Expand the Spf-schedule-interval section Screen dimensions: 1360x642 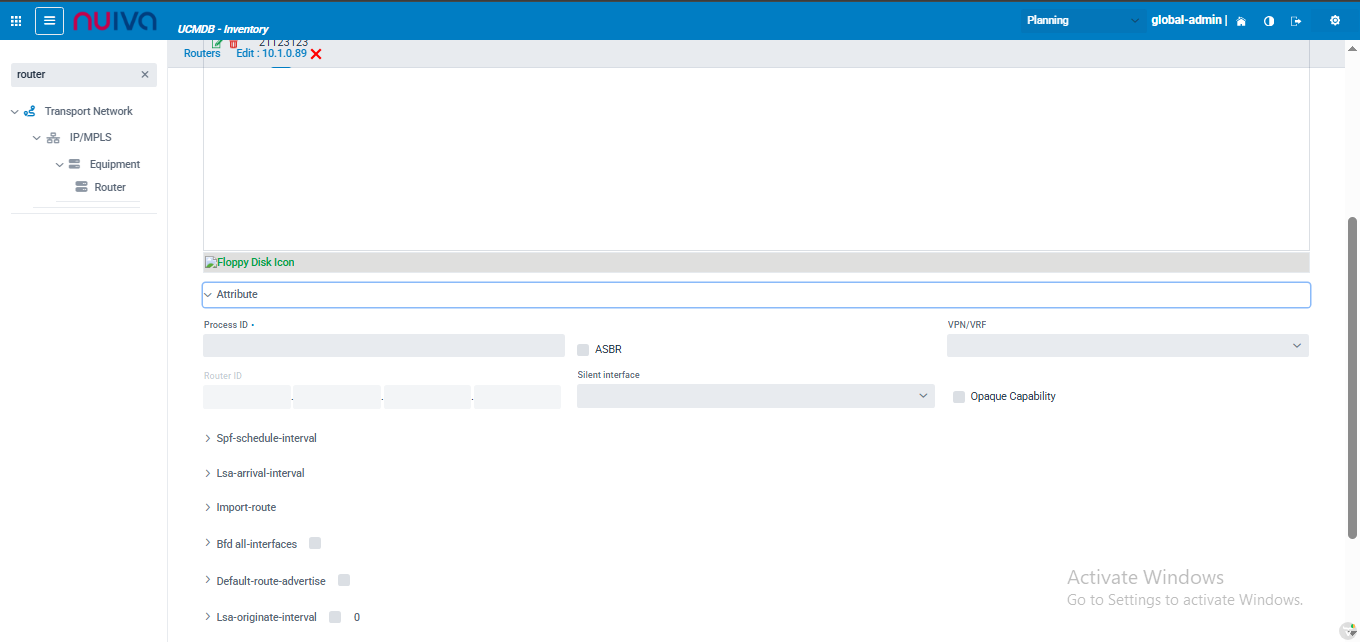pyautogui.click(x=266, y=438)
